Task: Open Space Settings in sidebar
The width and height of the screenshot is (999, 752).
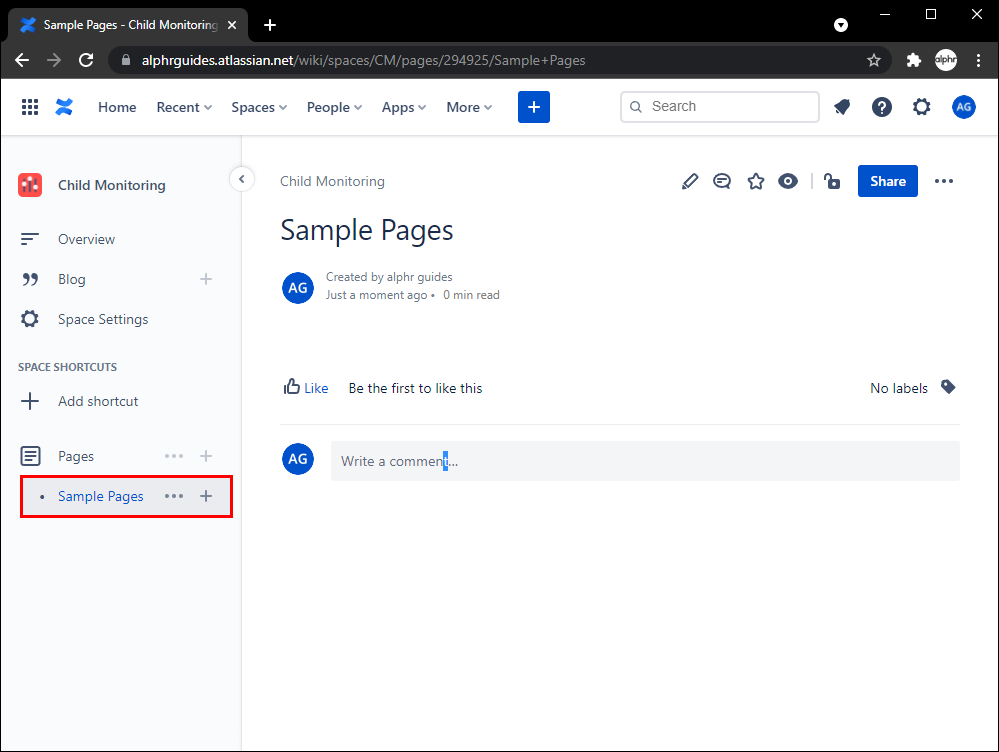Action: [102, 319]
